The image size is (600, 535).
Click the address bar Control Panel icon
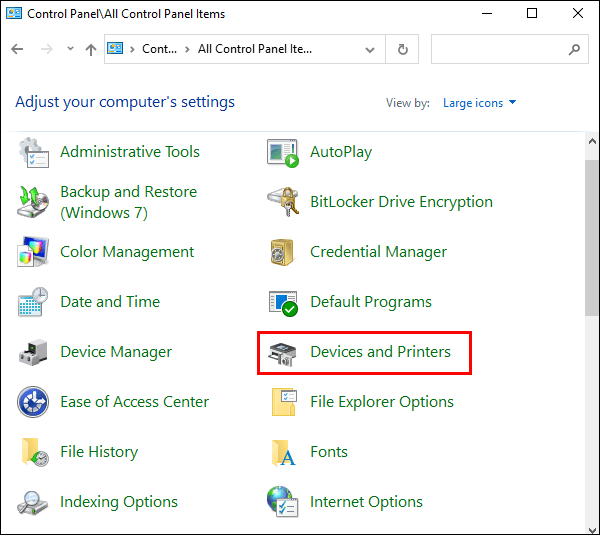pyautogui.click(x=115, y=49)
